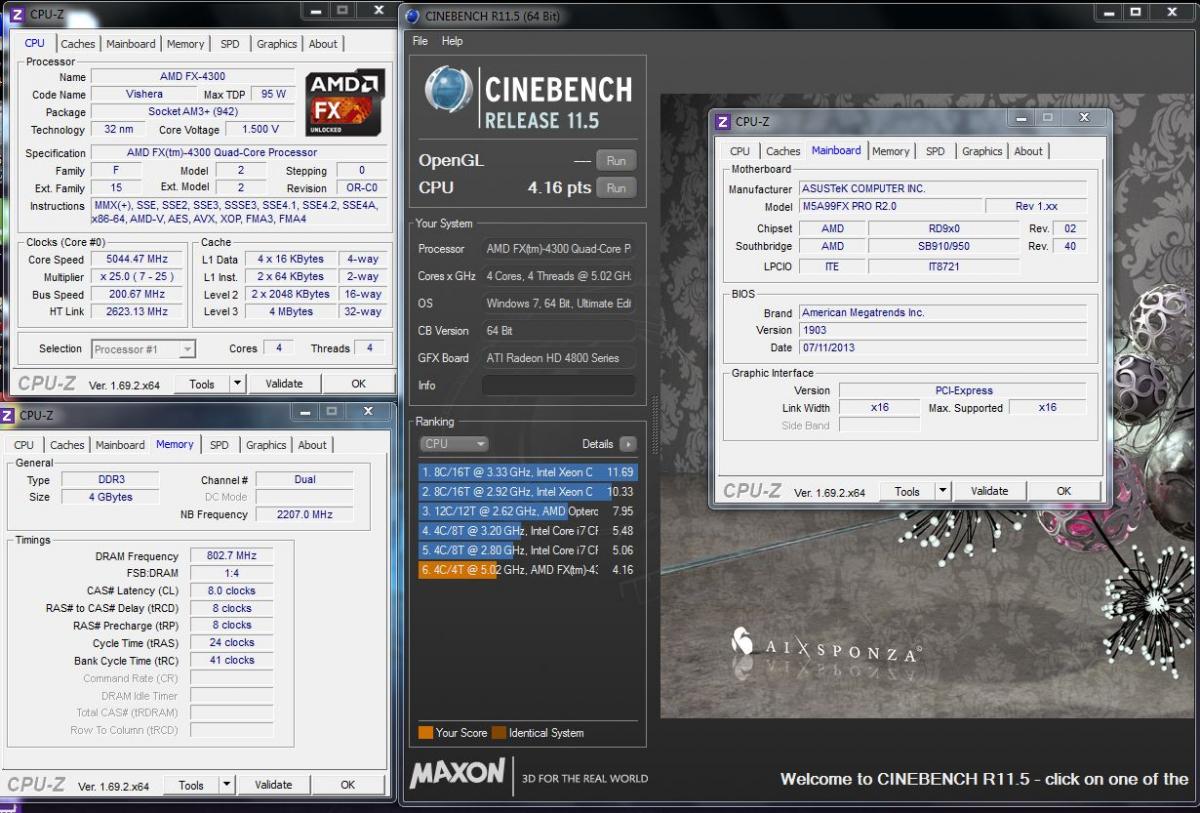Run the OpenGL benchmark
Image resolution: width=1200 pixels, height=813 pixels.
[x=616, y=161]
